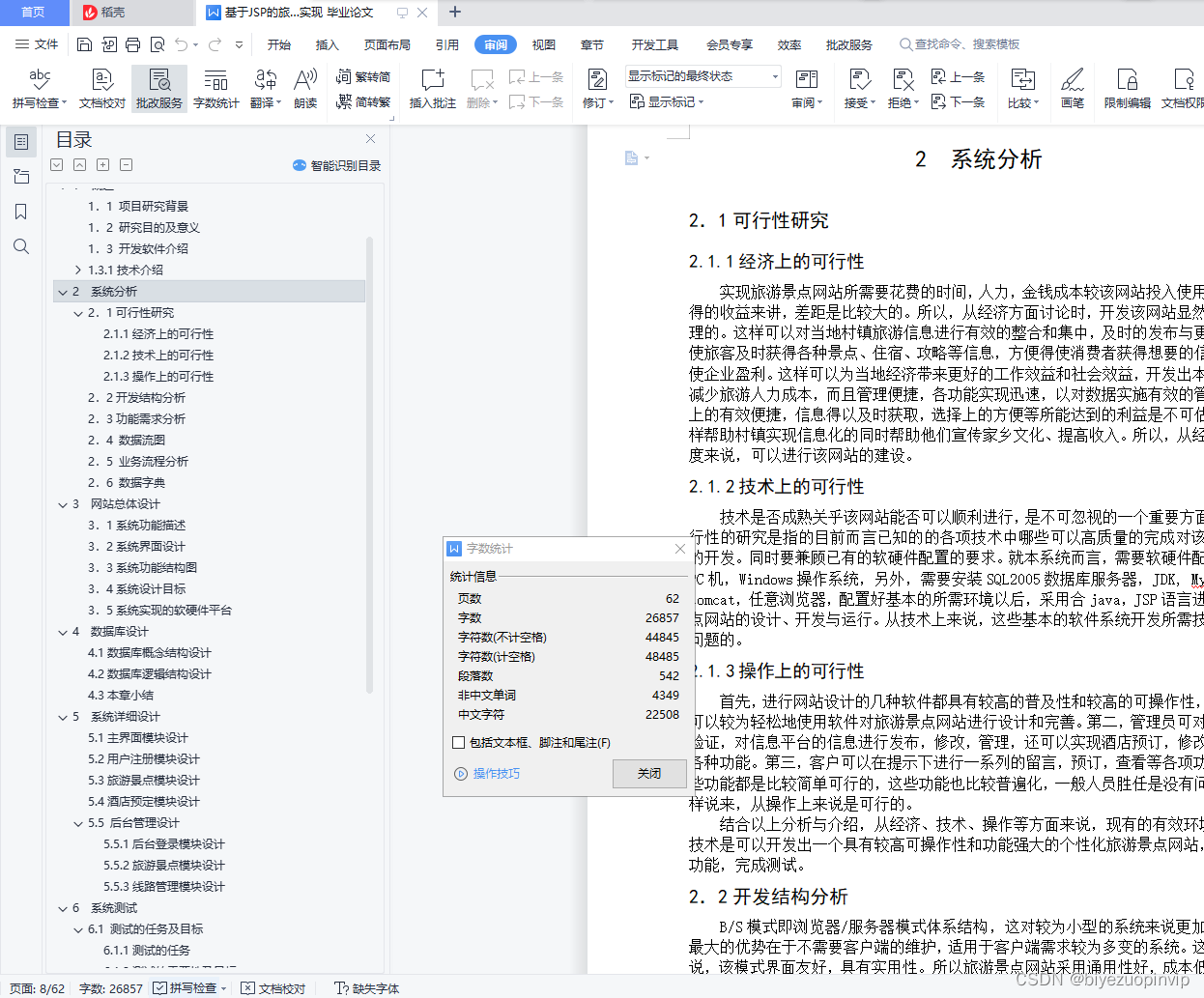Open the outline panel icon in left sidebar
The image size is (1204, 998).
point(21,142)
